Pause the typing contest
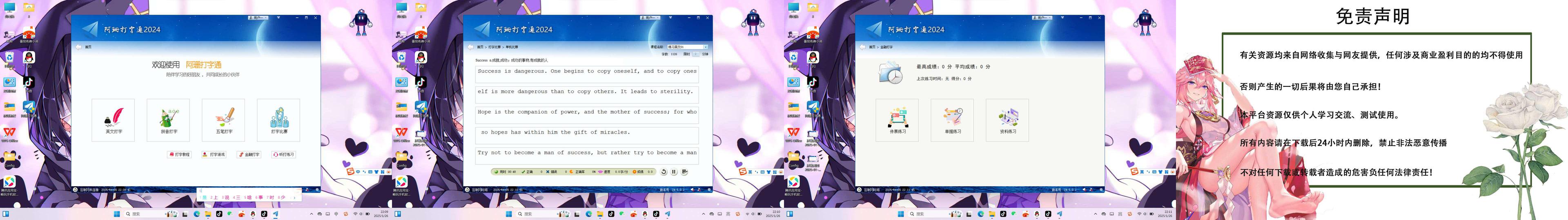 tap(674, 172)
